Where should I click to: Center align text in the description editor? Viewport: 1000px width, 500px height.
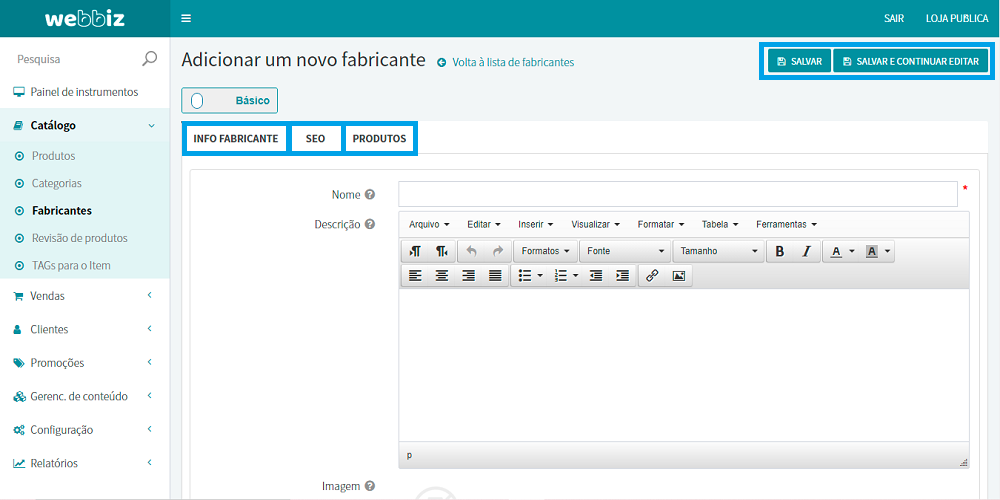[x=441, y=276]
